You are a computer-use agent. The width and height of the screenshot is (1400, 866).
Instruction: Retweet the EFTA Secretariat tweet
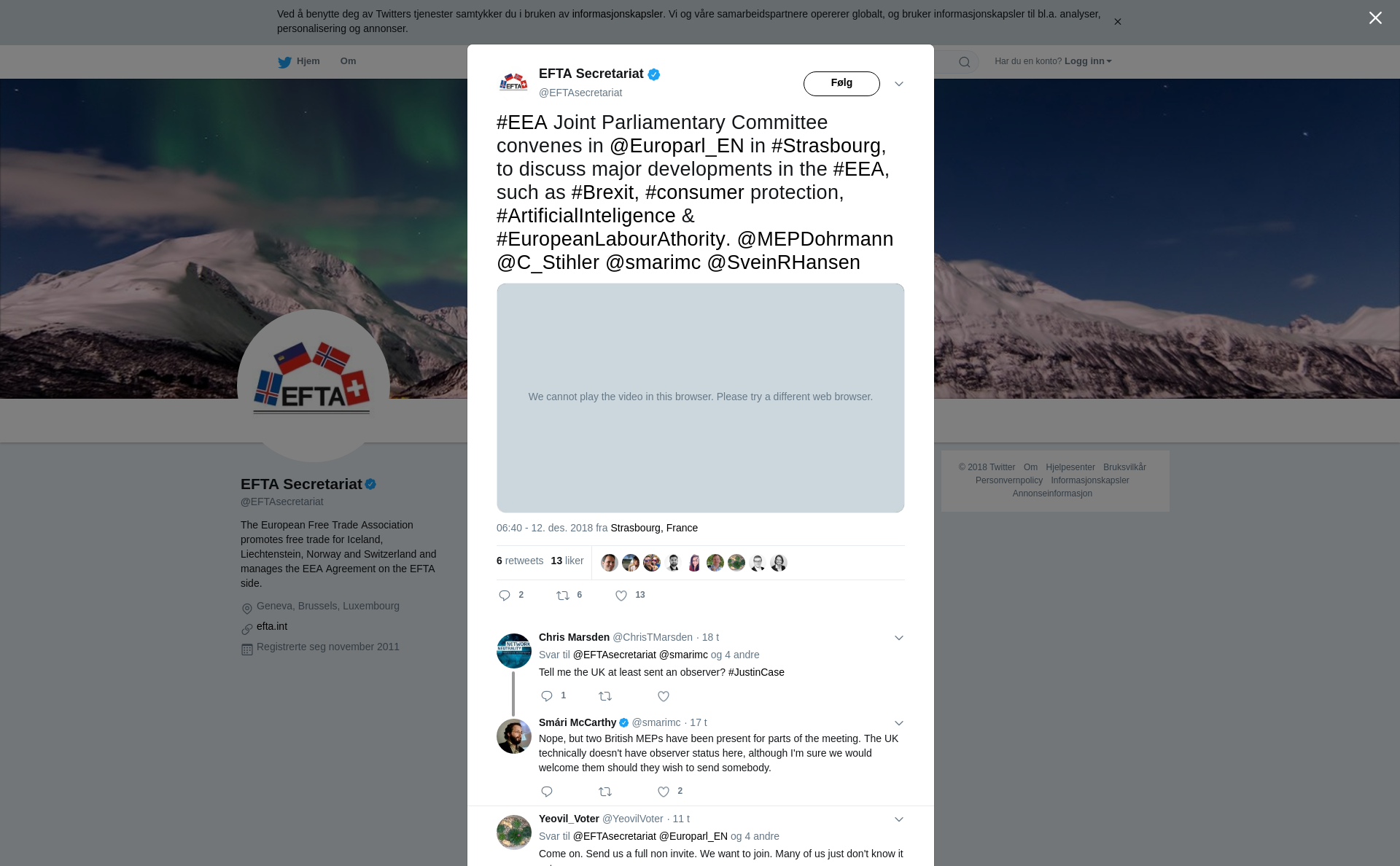click(563, 596)
